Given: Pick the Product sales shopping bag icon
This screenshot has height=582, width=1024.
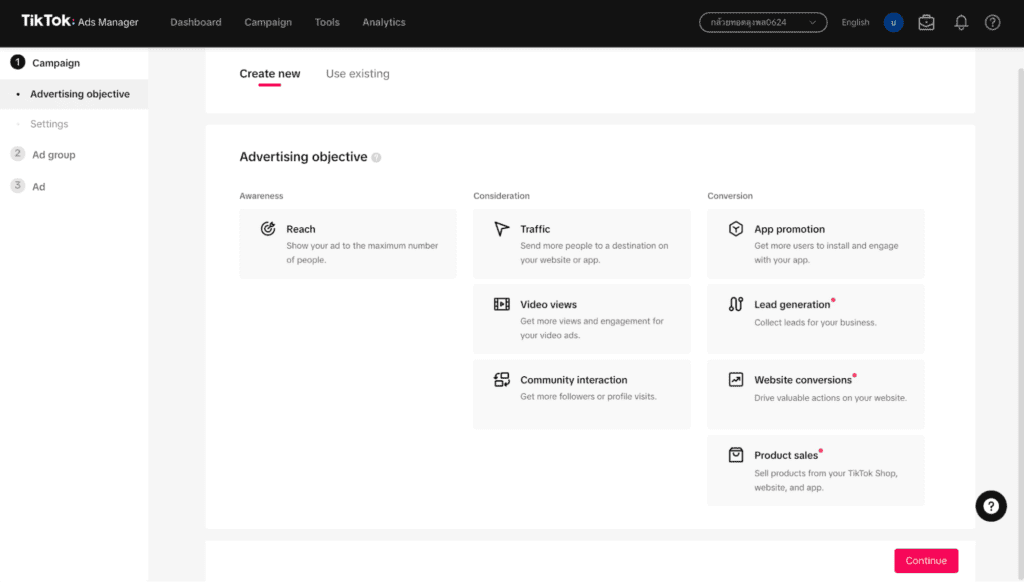Looking at the screenshot, I should tap(736, 455).
